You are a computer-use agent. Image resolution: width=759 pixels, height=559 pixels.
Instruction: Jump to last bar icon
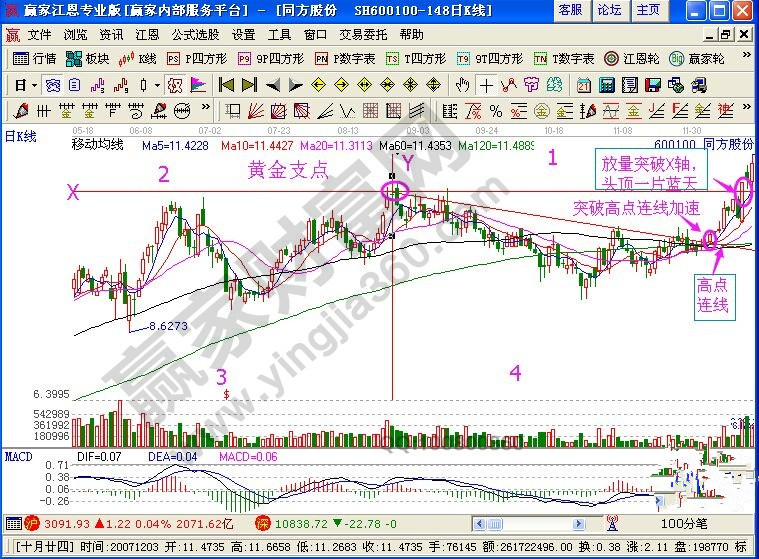point(249,86)
